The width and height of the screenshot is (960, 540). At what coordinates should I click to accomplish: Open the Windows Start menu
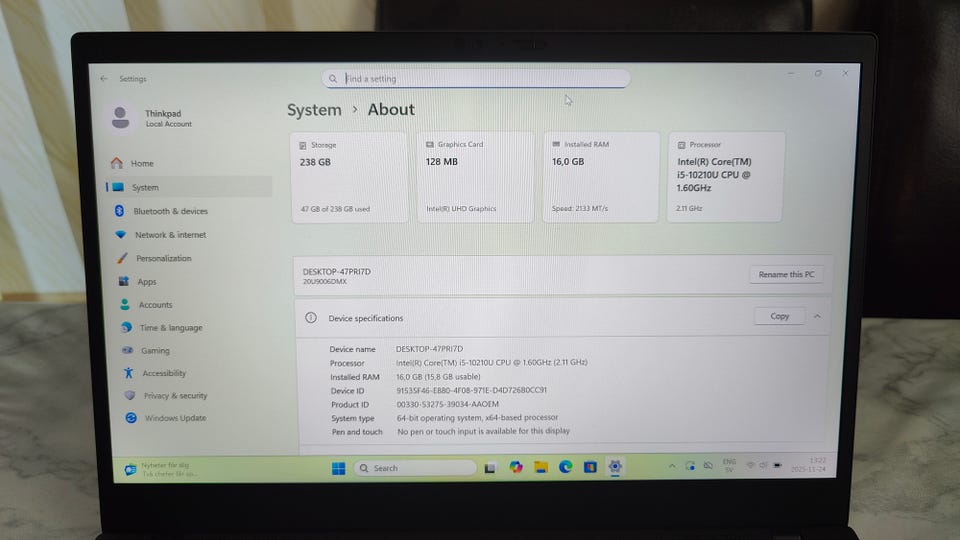click(x=339, y=468)
